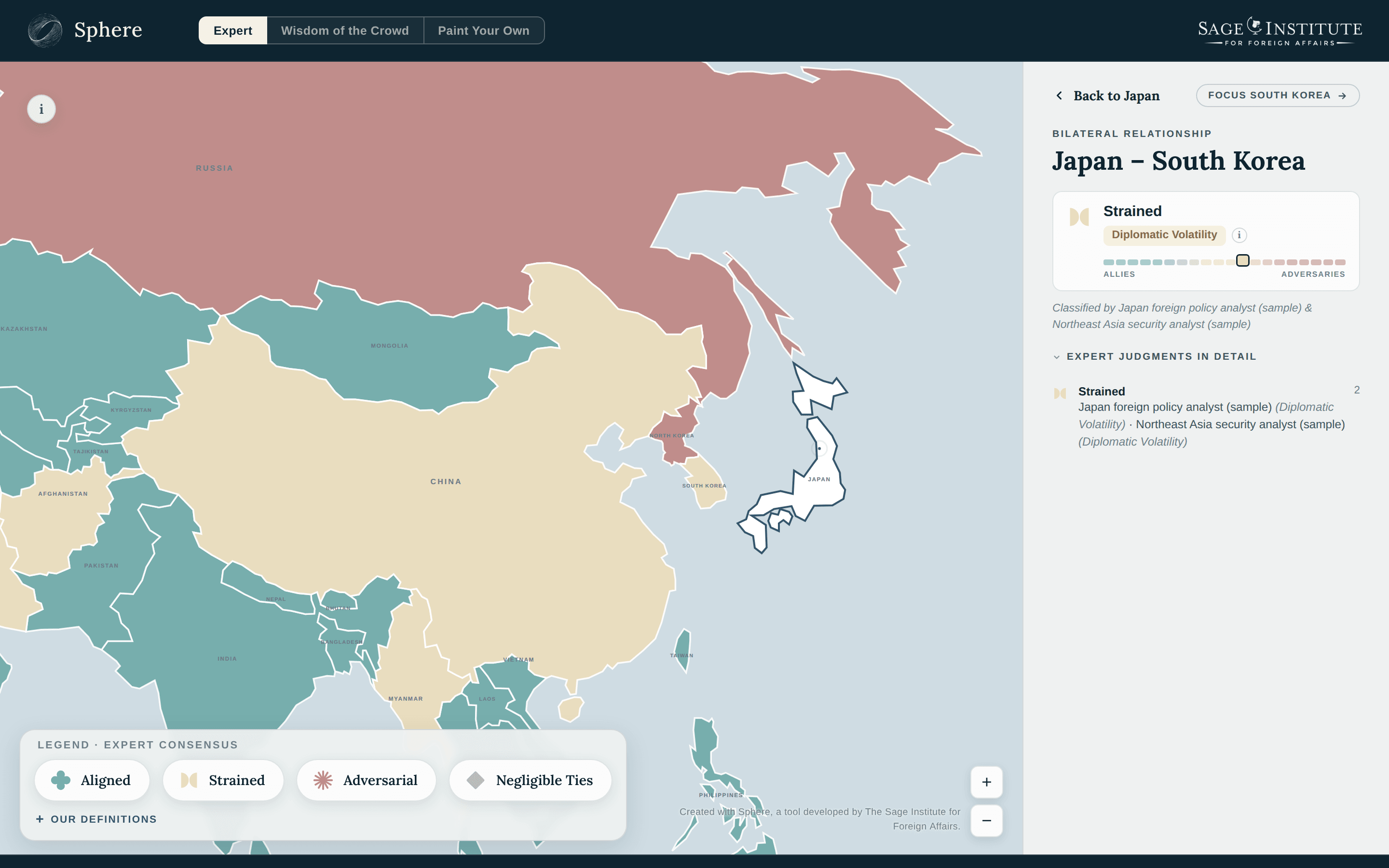The image size is (1389, 868).
Task: Click the Japan label on the map
Action: coord(819,479)
